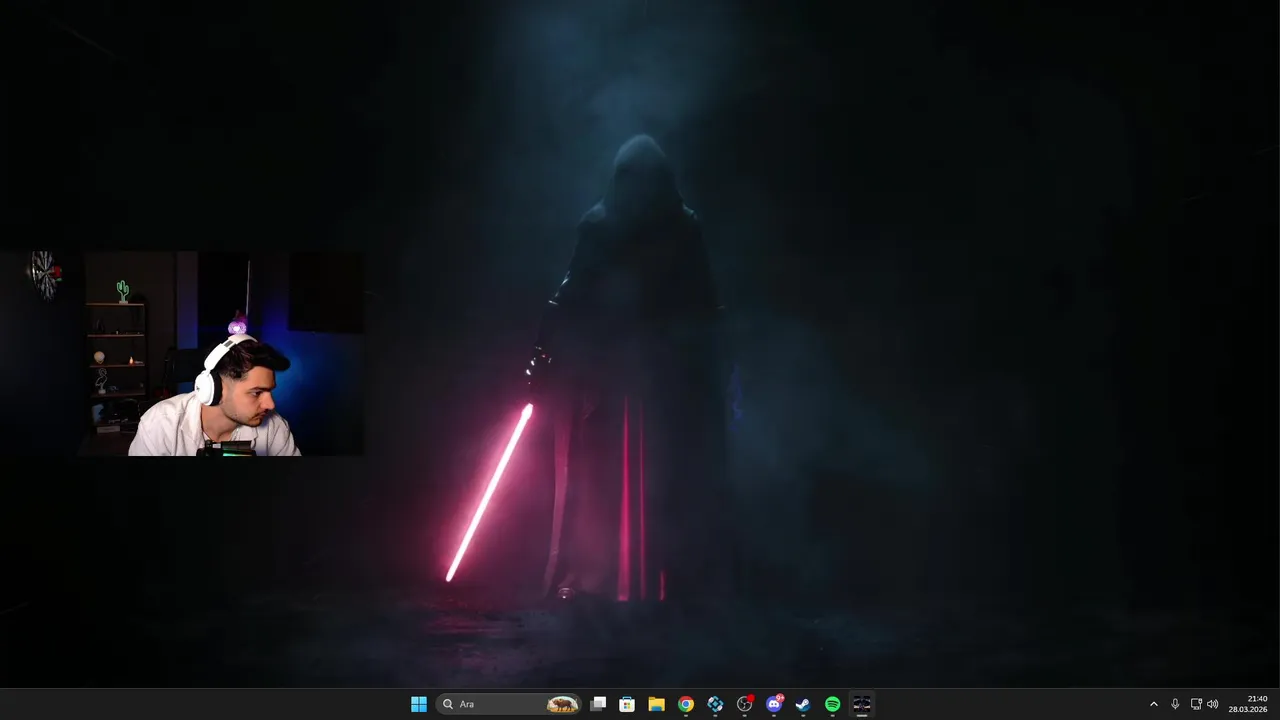Open Google Chrome from the taskbar
Viewport: 1280px width, 720px height.
(686, 704)
